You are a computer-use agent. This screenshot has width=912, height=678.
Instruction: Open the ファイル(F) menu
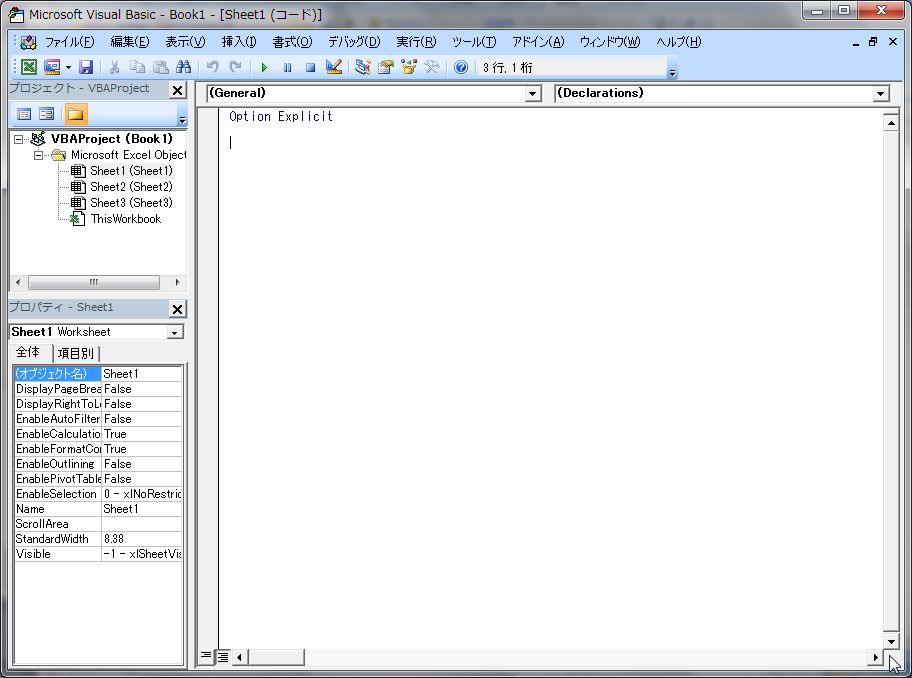(69, 42)
